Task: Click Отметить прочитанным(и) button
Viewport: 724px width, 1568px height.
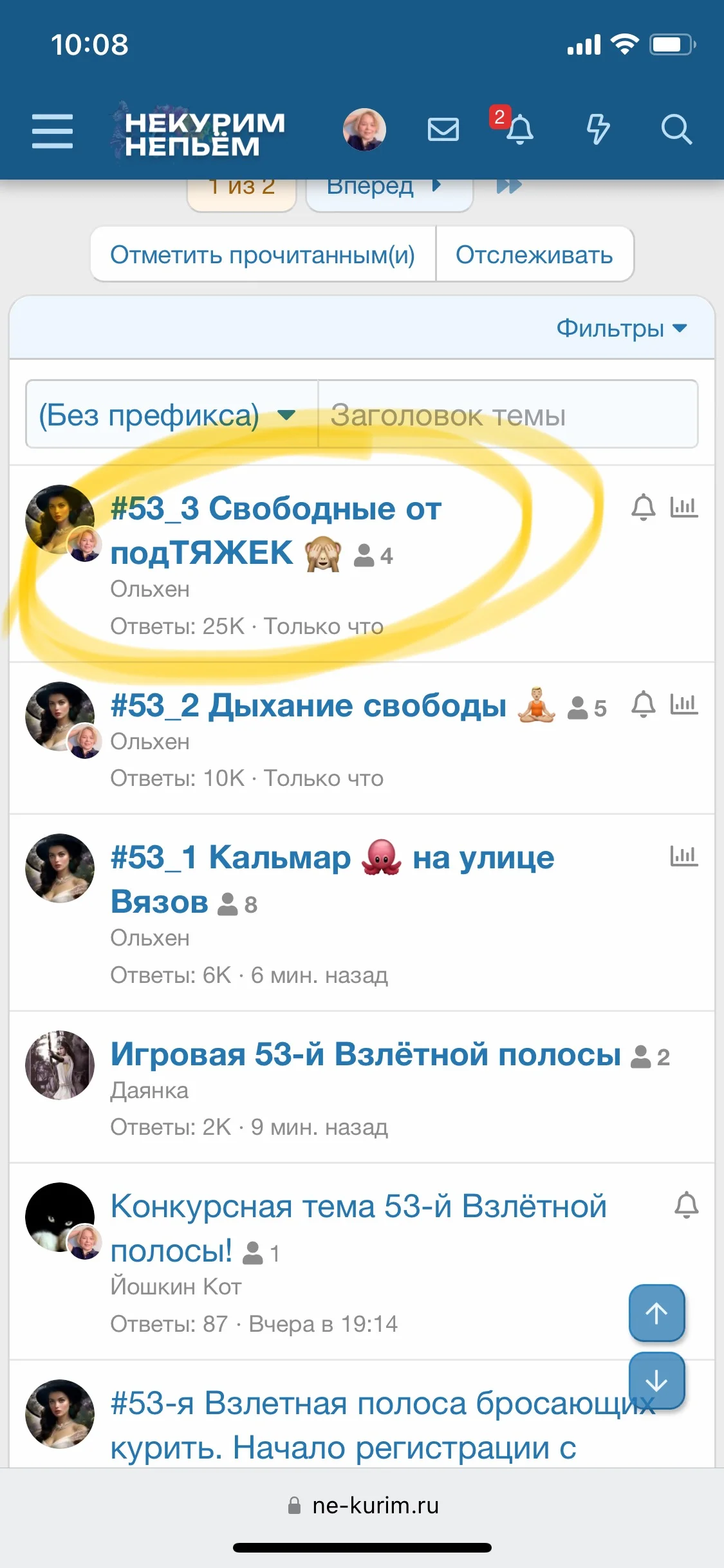Action: [x=263, y=254]
